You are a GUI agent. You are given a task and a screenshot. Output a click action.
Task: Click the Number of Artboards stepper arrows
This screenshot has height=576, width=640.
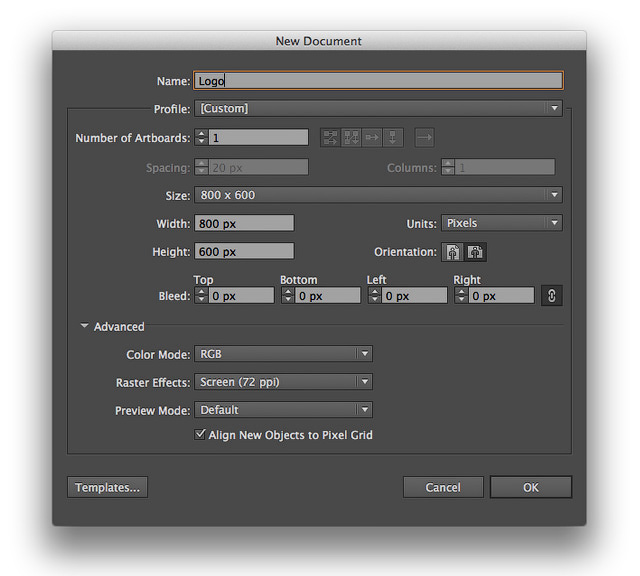pos(201,138)
